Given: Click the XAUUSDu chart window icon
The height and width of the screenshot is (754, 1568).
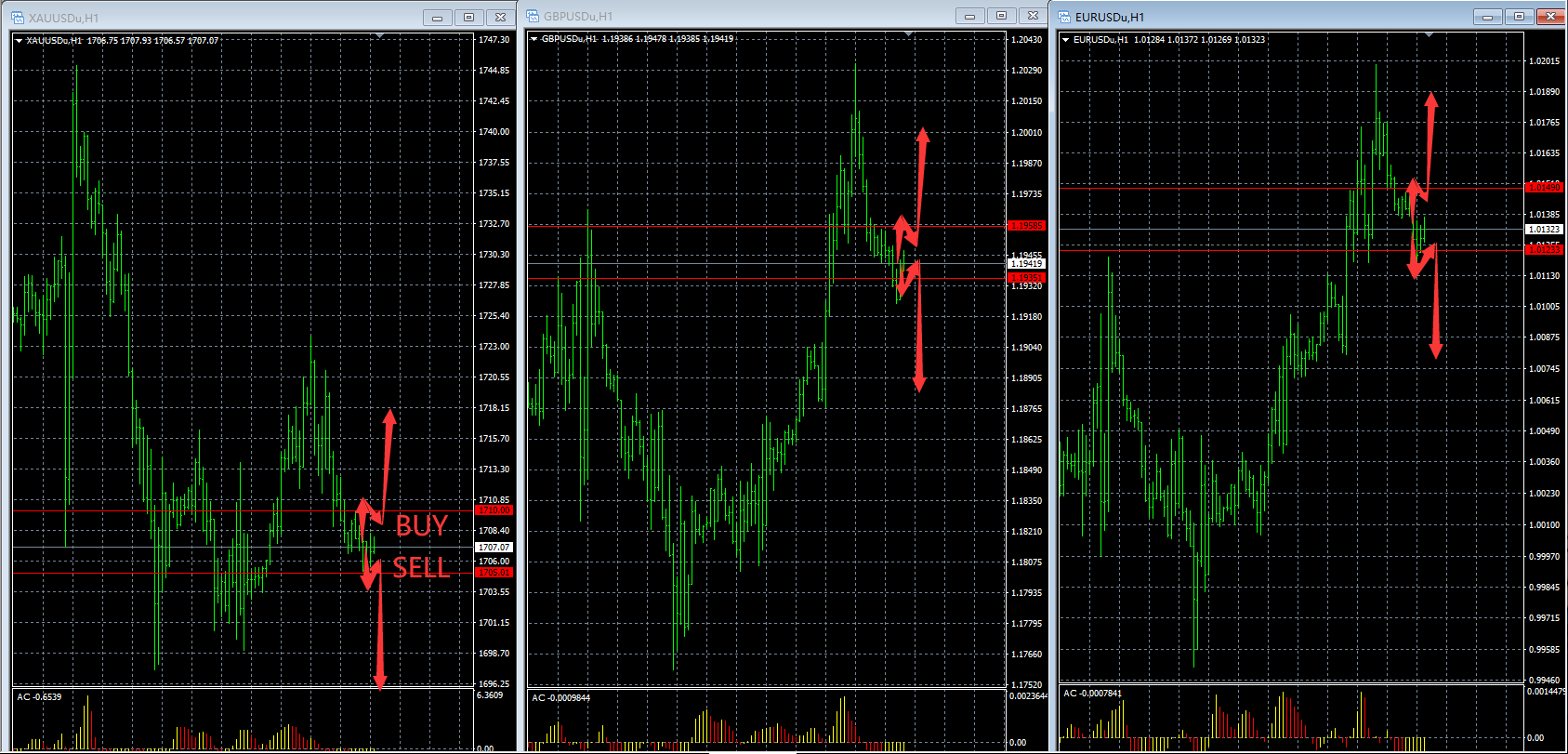Looking at the screenshot, I should pos(19,18).
